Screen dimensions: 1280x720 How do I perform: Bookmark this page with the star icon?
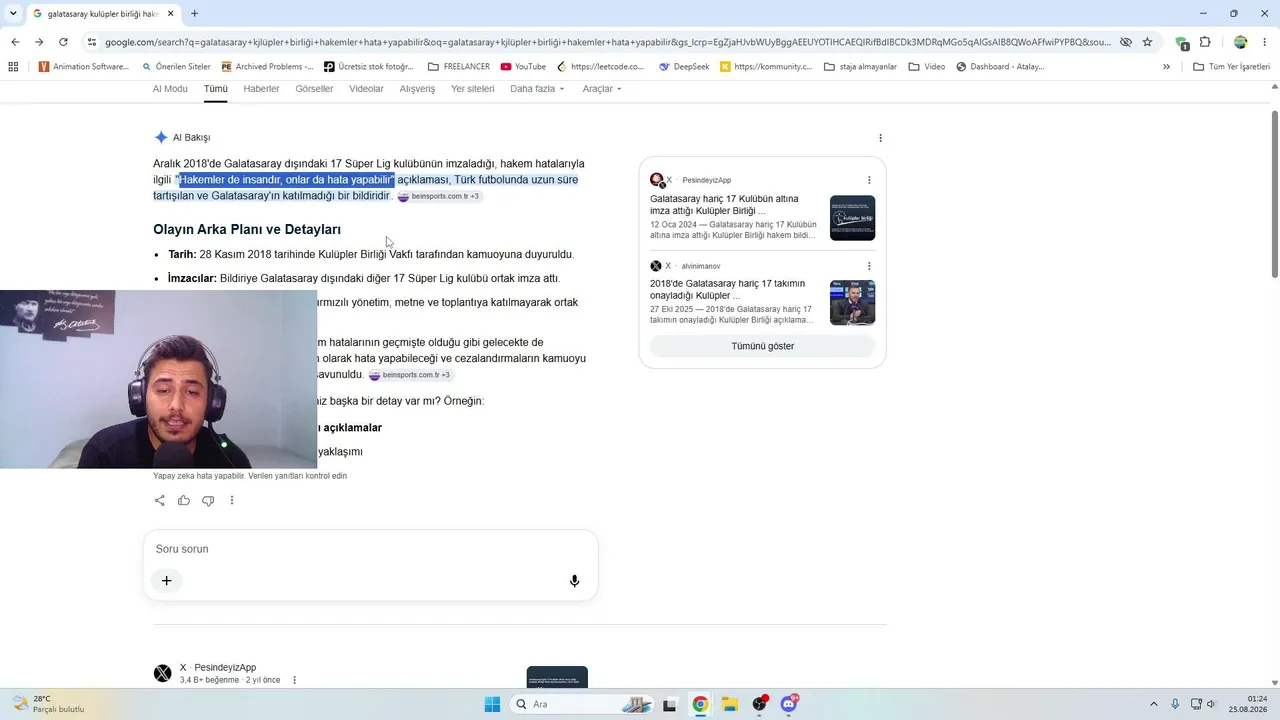[1147, 42]
